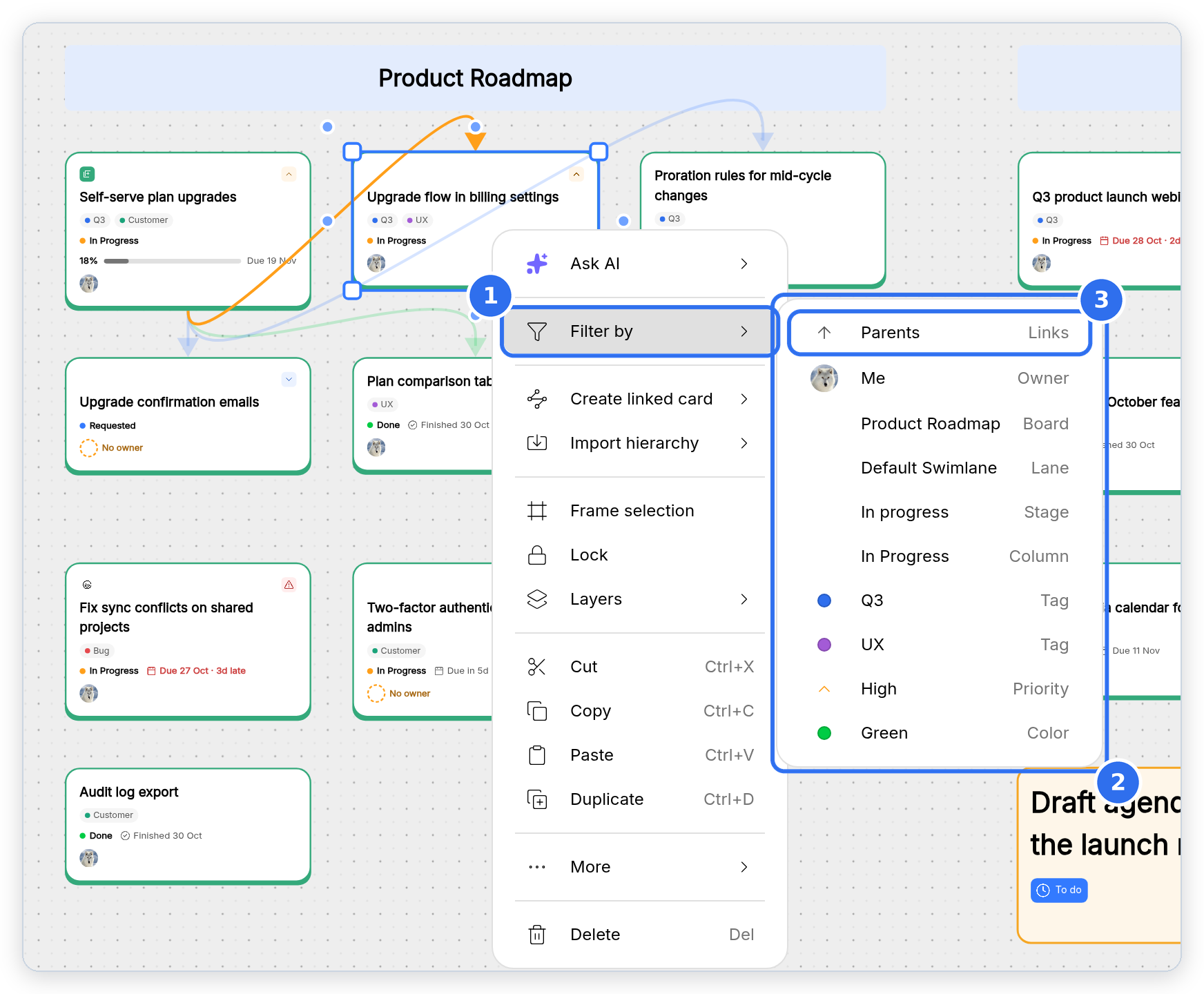Click the Delete trash icon
The height and width of the screenshot is (994, 1204).
coord(537,935)
